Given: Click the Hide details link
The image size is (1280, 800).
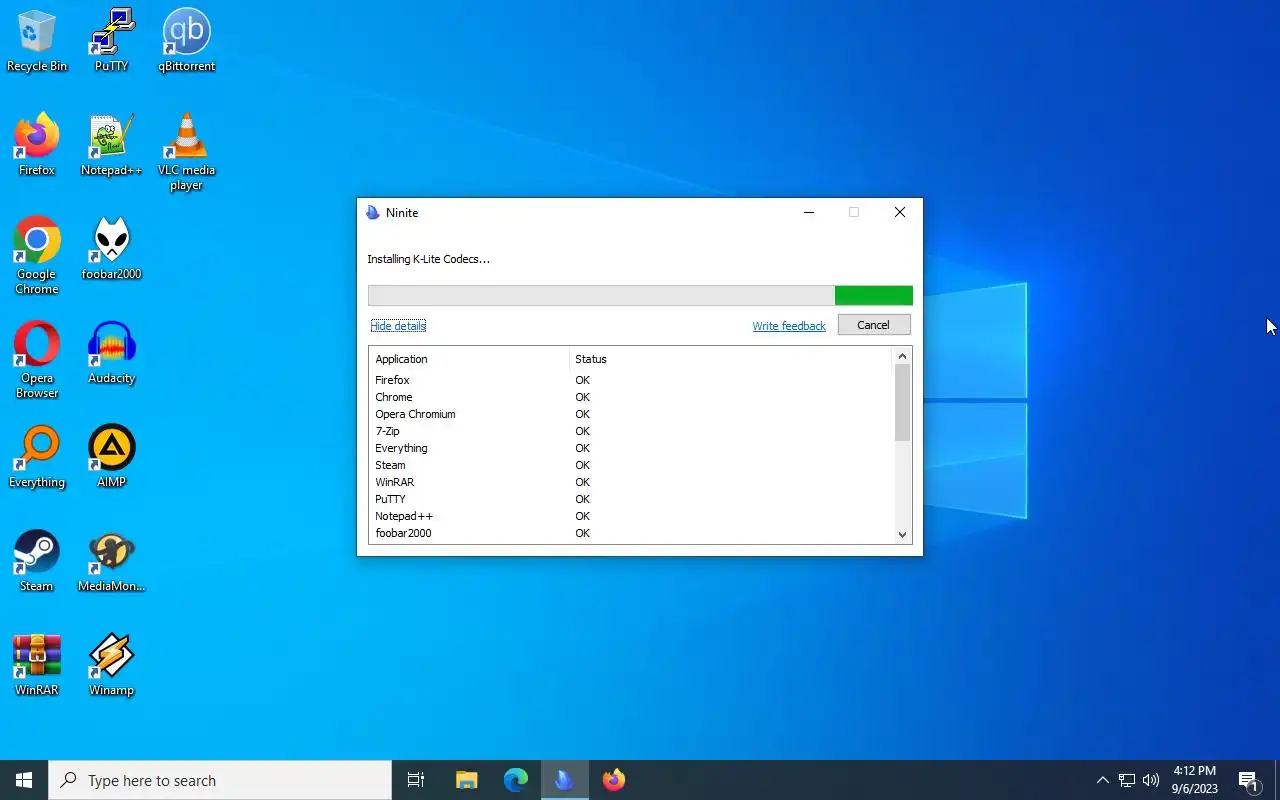Looking at the screenshot, I should click(398, 326).
